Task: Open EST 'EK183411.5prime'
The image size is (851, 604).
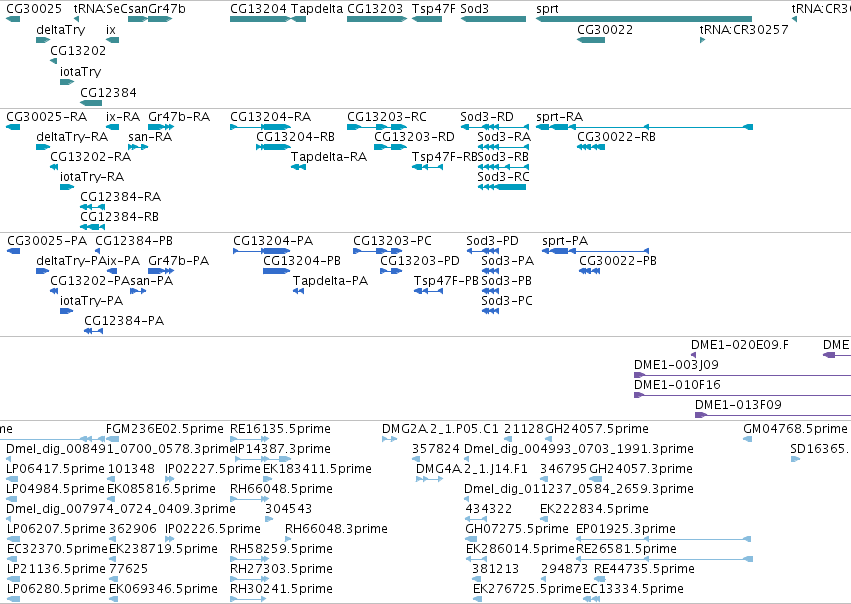Action: (x=317, y=469)
